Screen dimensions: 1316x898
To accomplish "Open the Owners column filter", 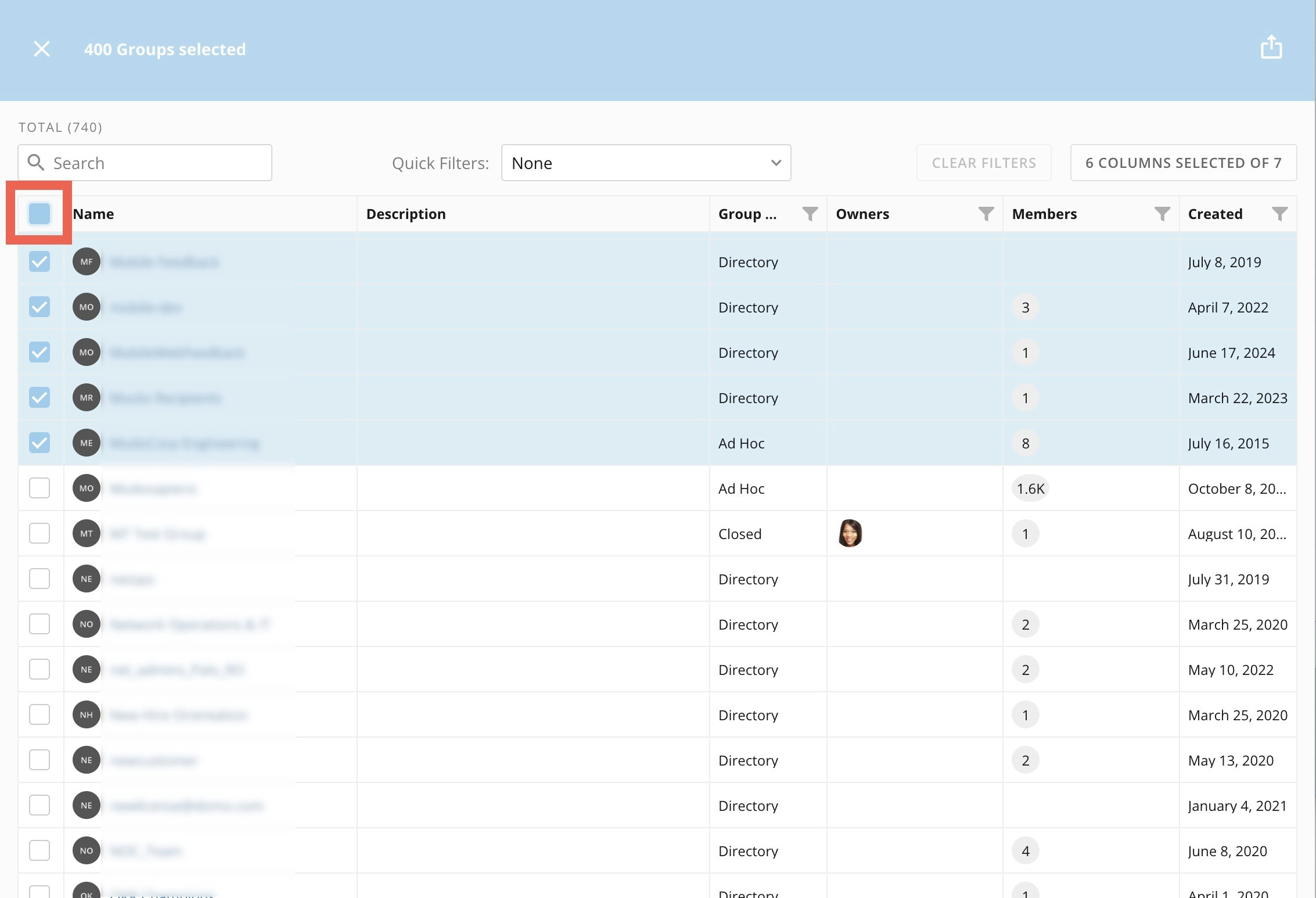I will [x=986, y=214].
